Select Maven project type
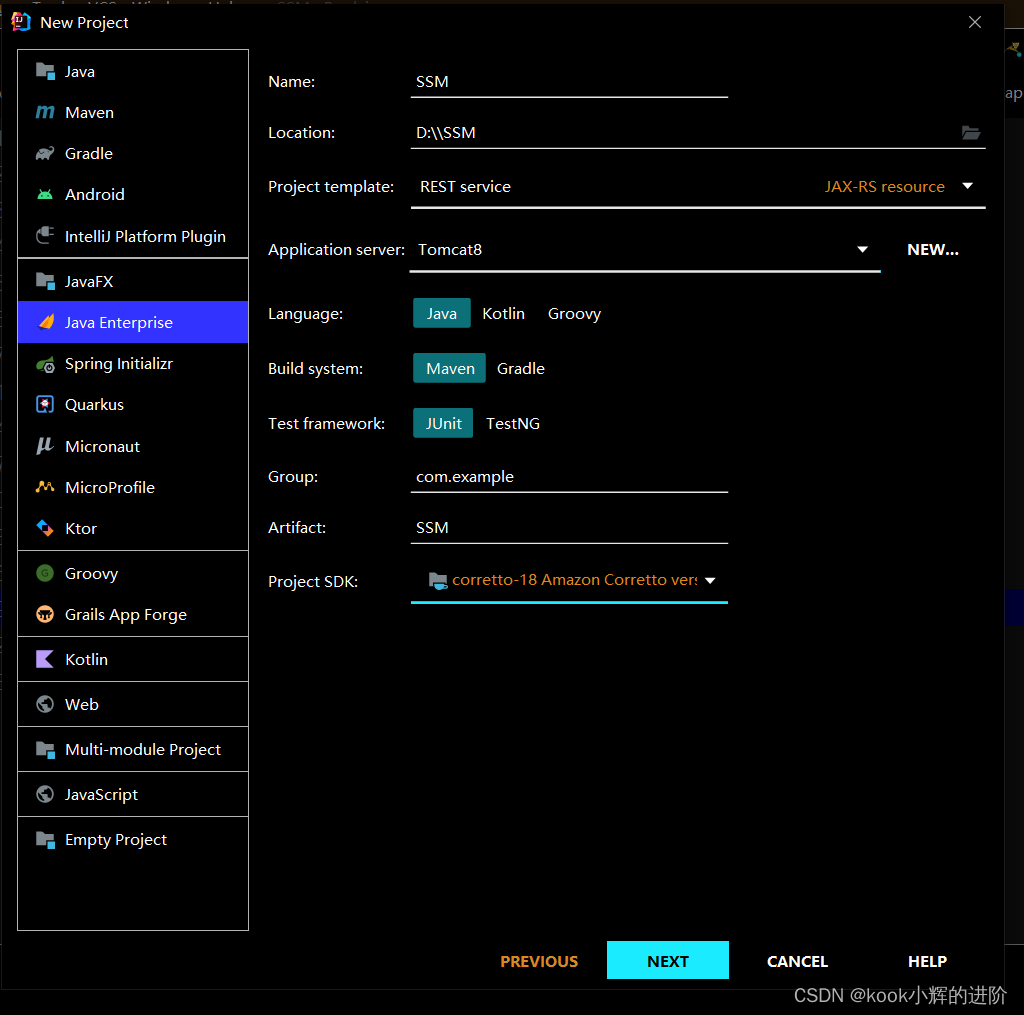This screenshot has height=1015, width=1024. click(133, 112)
